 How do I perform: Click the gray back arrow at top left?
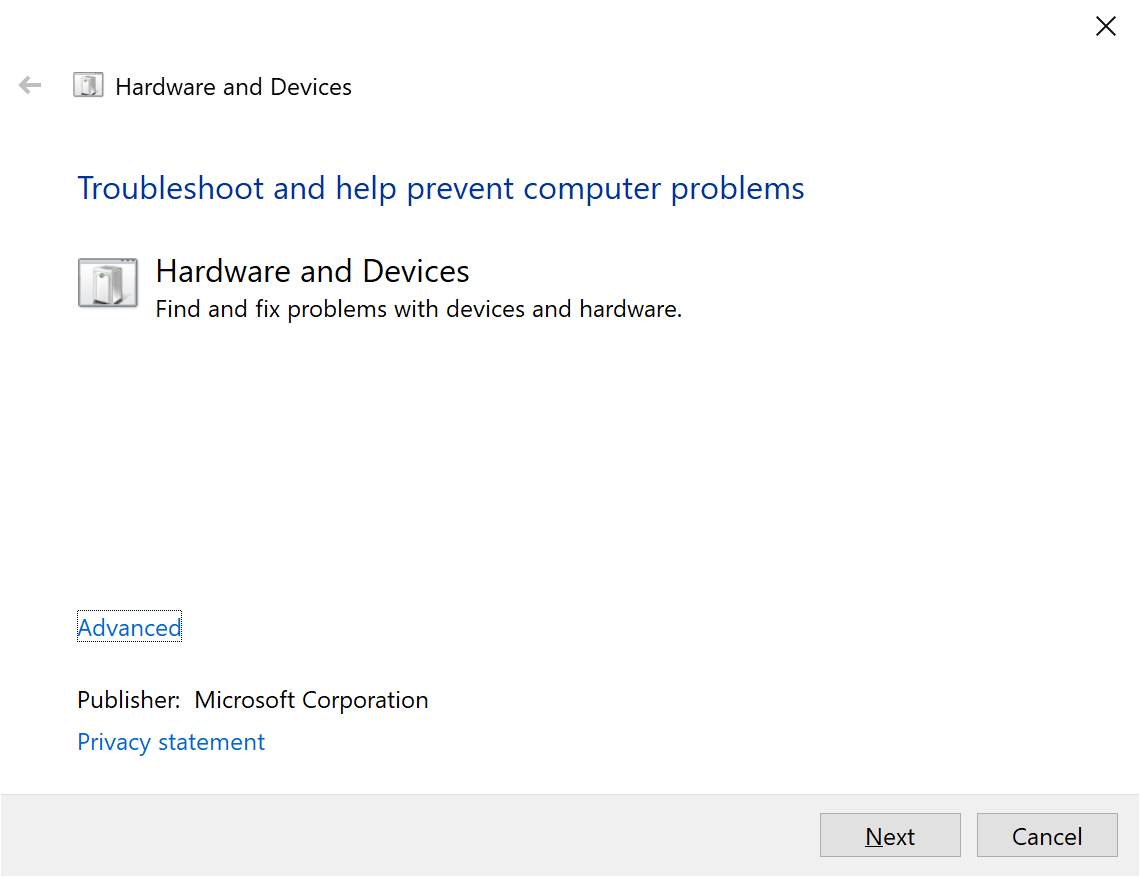tap(29, 85)
